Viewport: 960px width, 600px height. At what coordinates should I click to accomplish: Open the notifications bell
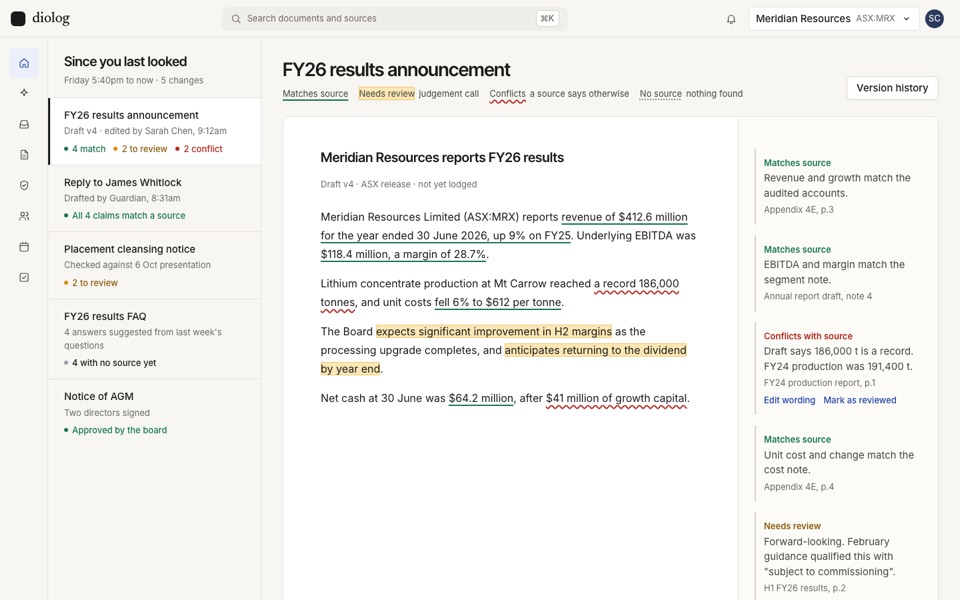[731, 19]
